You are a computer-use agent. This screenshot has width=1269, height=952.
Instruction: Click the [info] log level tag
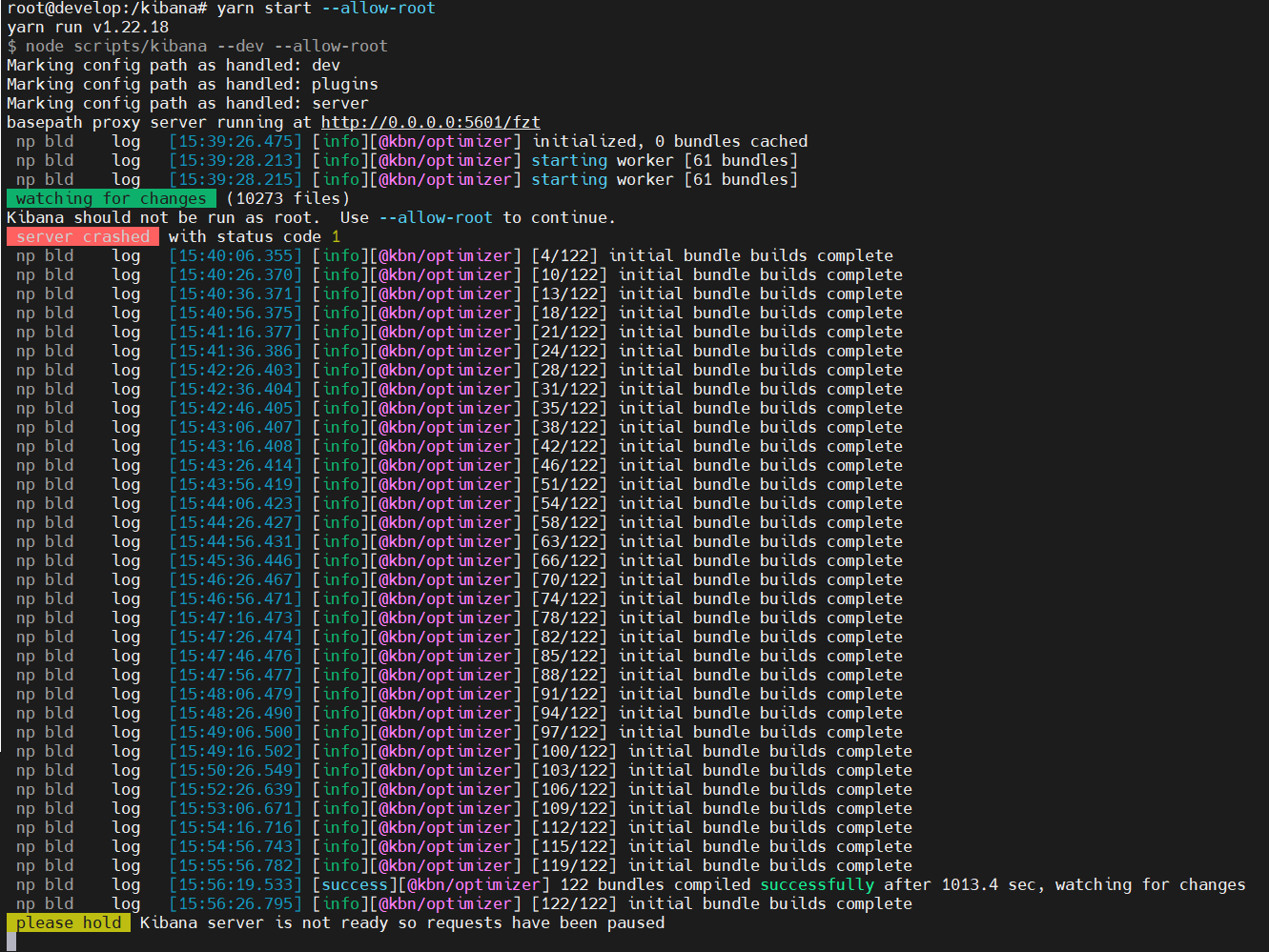pos(340,141)
